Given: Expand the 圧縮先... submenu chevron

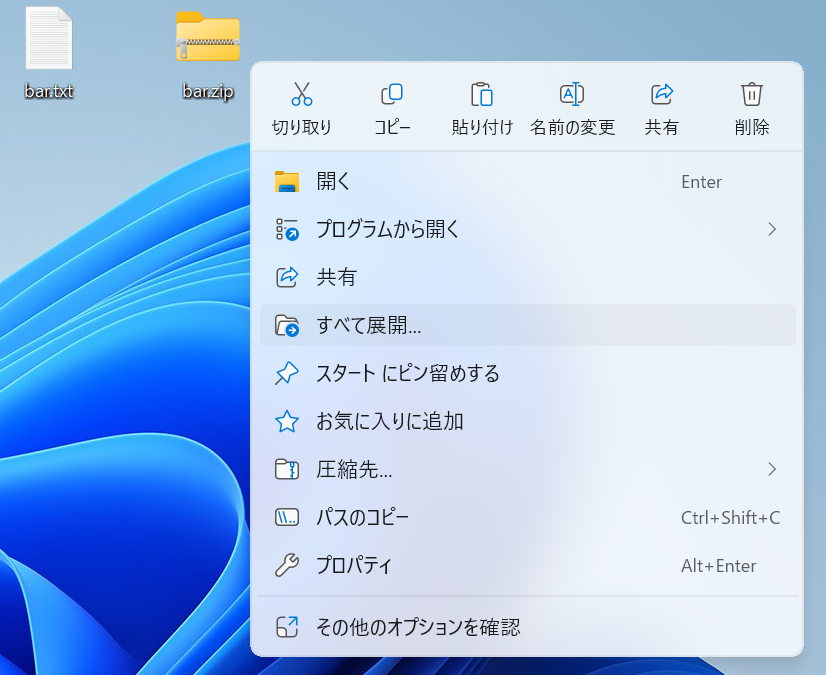Looking at the screenshot, I should pos(771,469).
